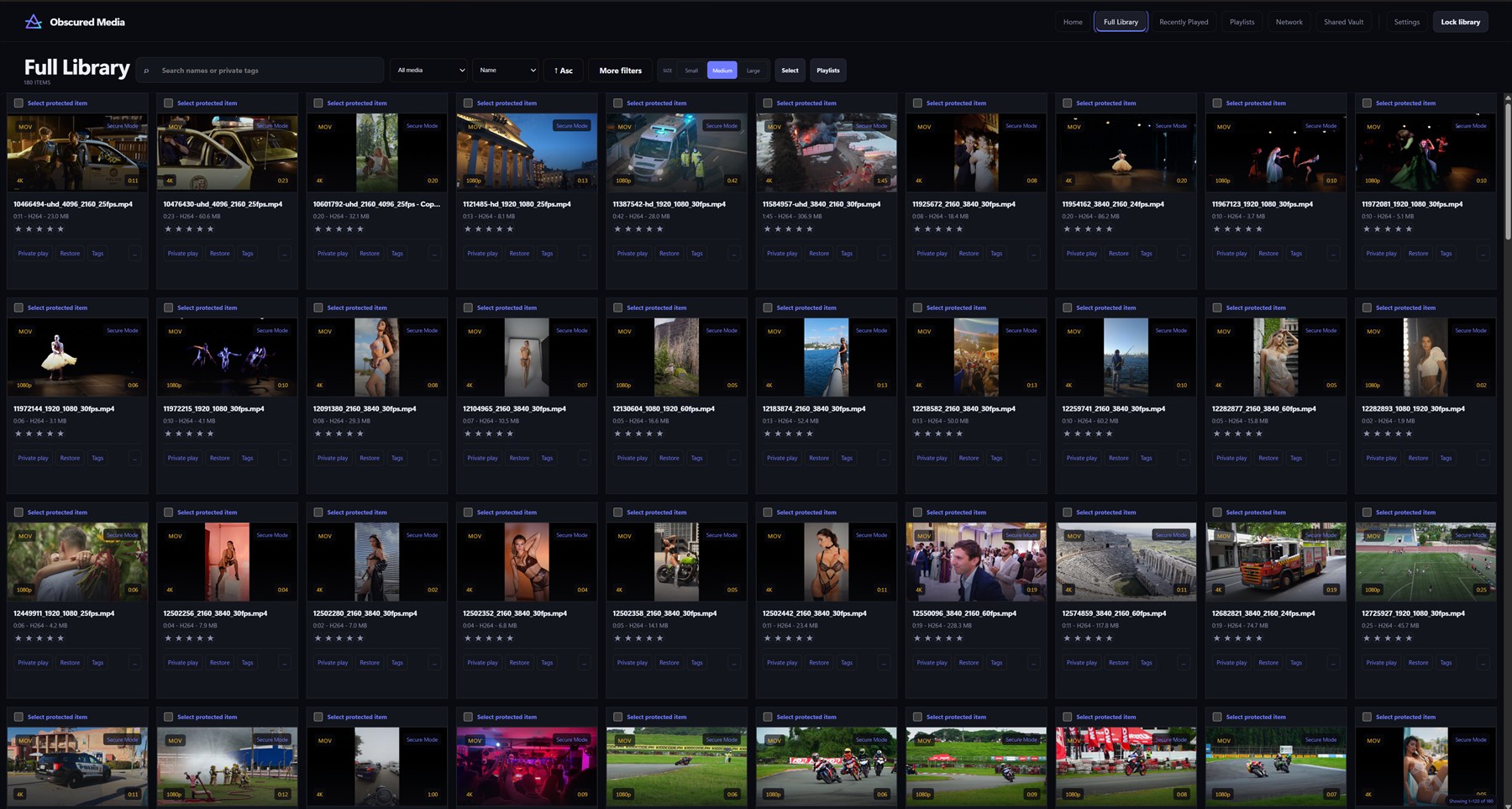Select protected item 11387542-hd checkbox

(x=618, y=103)
